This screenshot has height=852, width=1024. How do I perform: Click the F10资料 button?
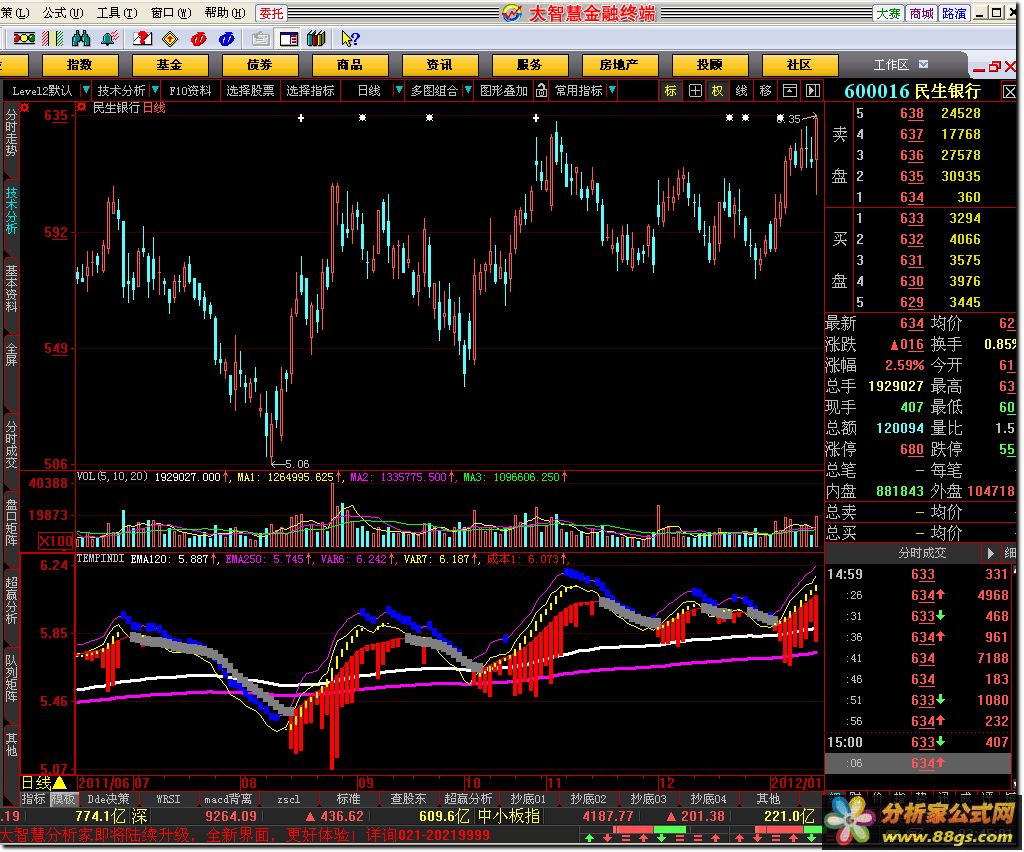[x=190, y=91]
